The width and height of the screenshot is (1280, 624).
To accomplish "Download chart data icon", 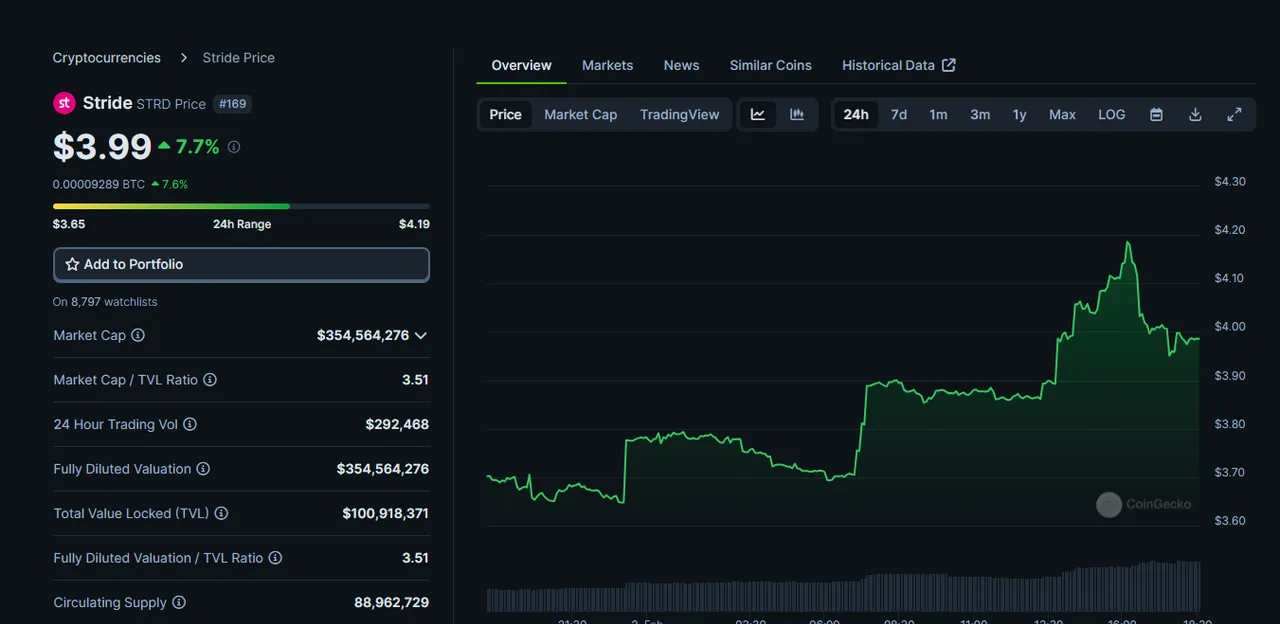I will pos(1195,115).
